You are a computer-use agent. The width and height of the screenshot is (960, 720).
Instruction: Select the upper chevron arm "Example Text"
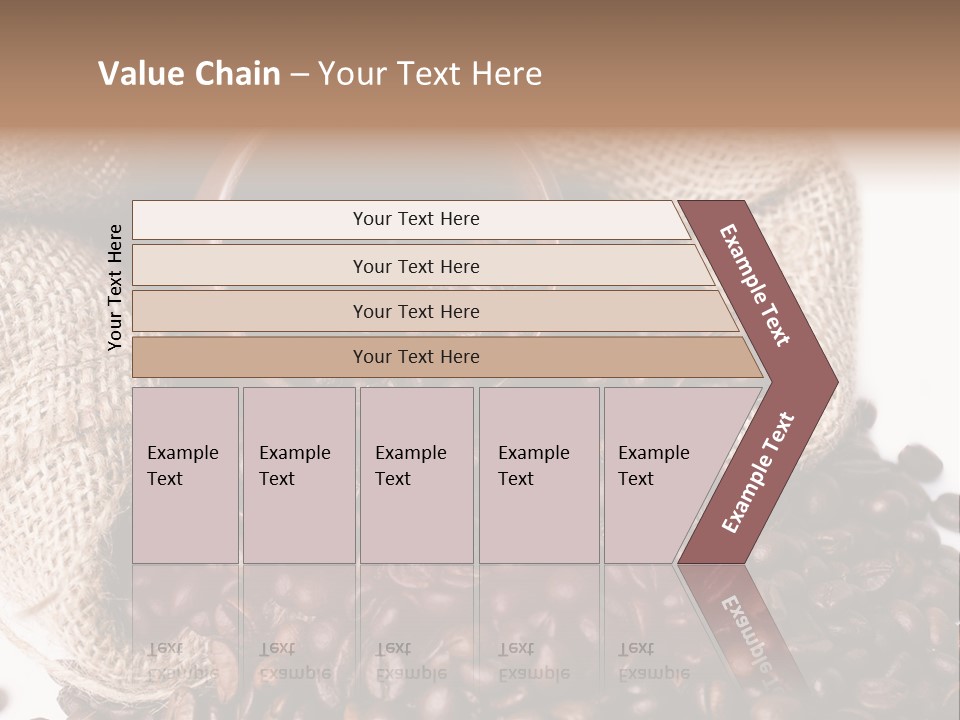tap(756, 283)
